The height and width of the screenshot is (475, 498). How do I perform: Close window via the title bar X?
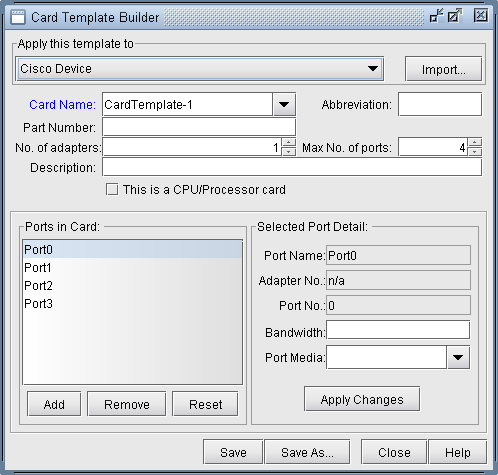[x=481, y=16]
